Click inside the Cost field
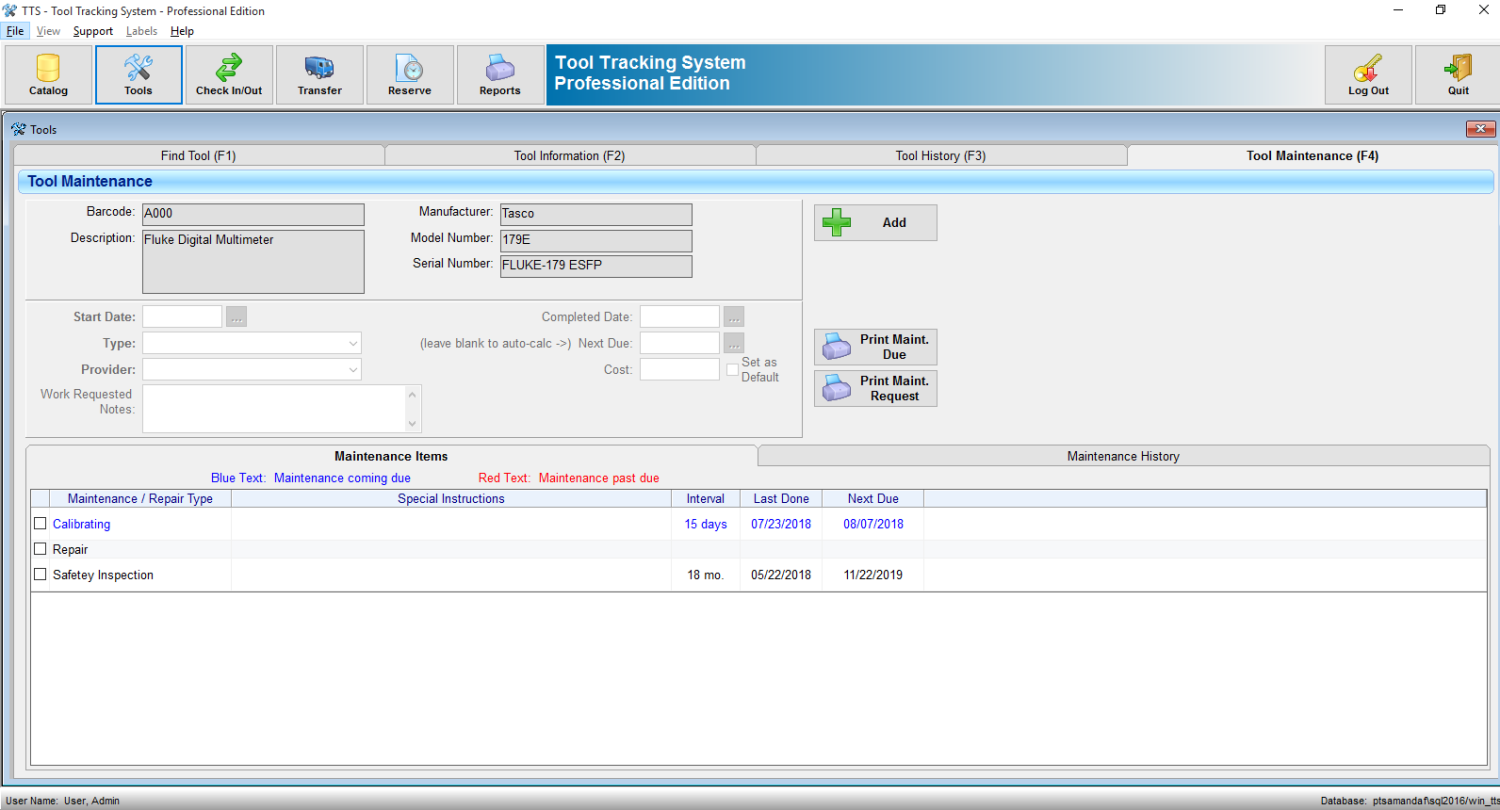 (679, 369)
